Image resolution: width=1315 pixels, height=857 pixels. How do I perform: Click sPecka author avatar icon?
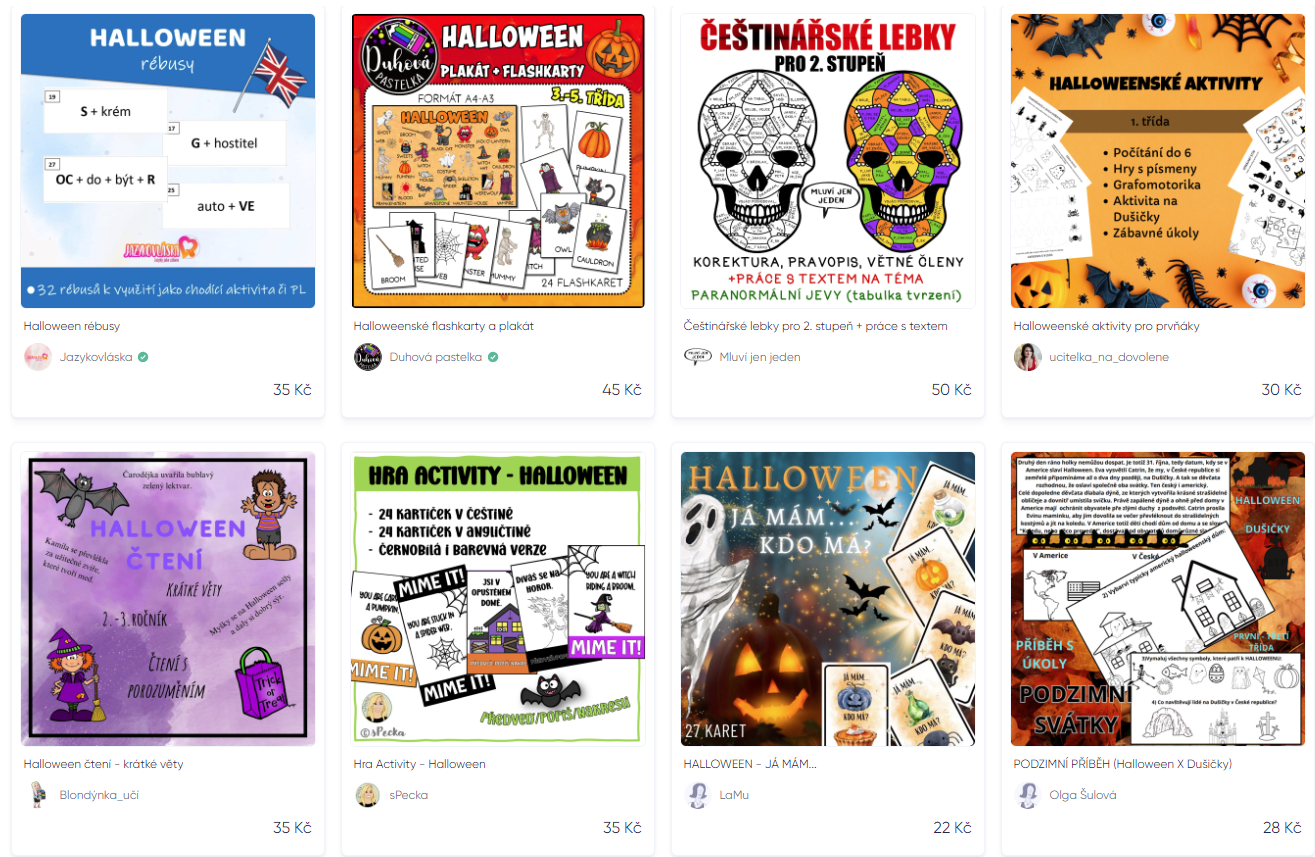click(368, 795)
